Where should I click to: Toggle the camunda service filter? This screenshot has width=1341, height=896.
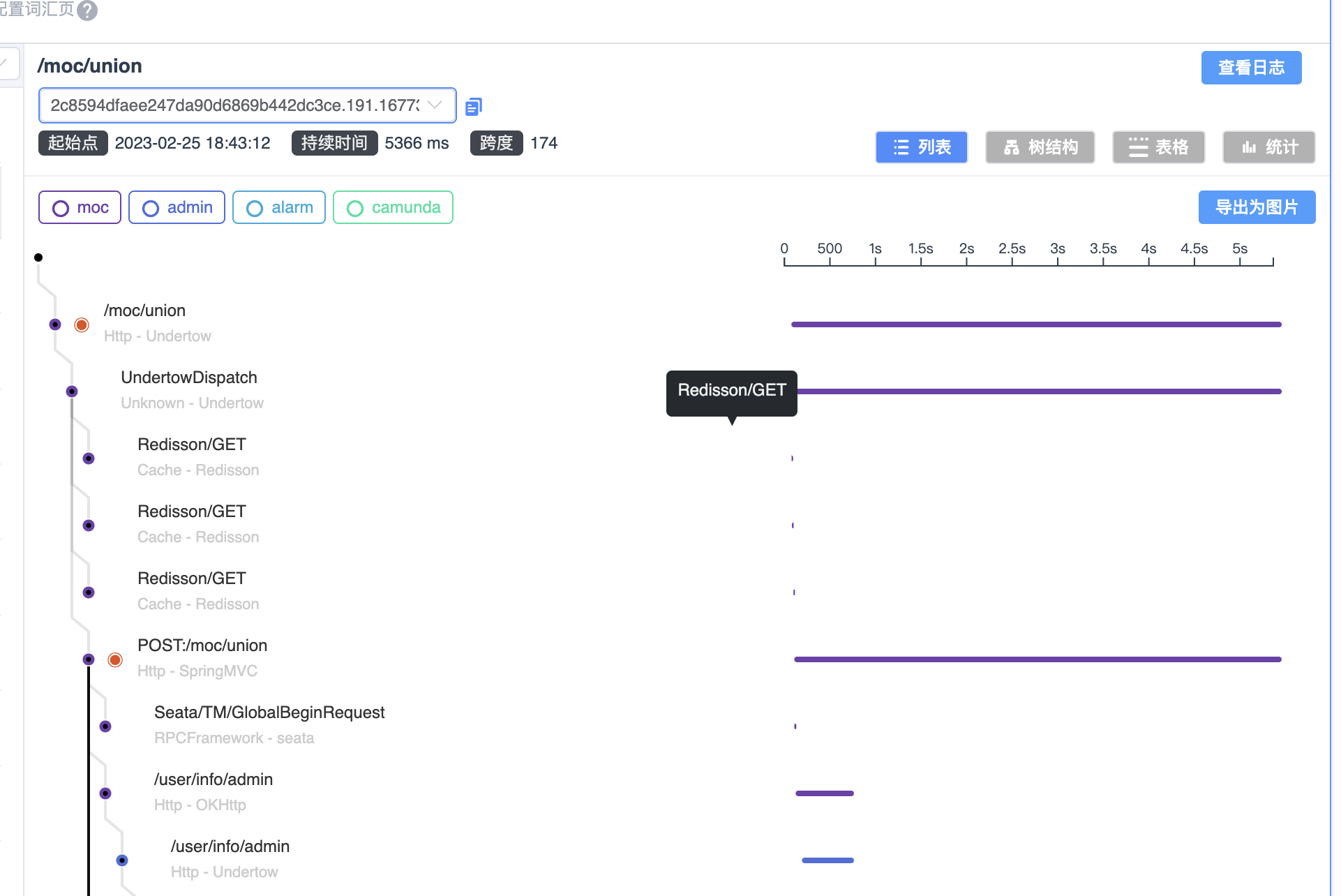coord(393,207)
